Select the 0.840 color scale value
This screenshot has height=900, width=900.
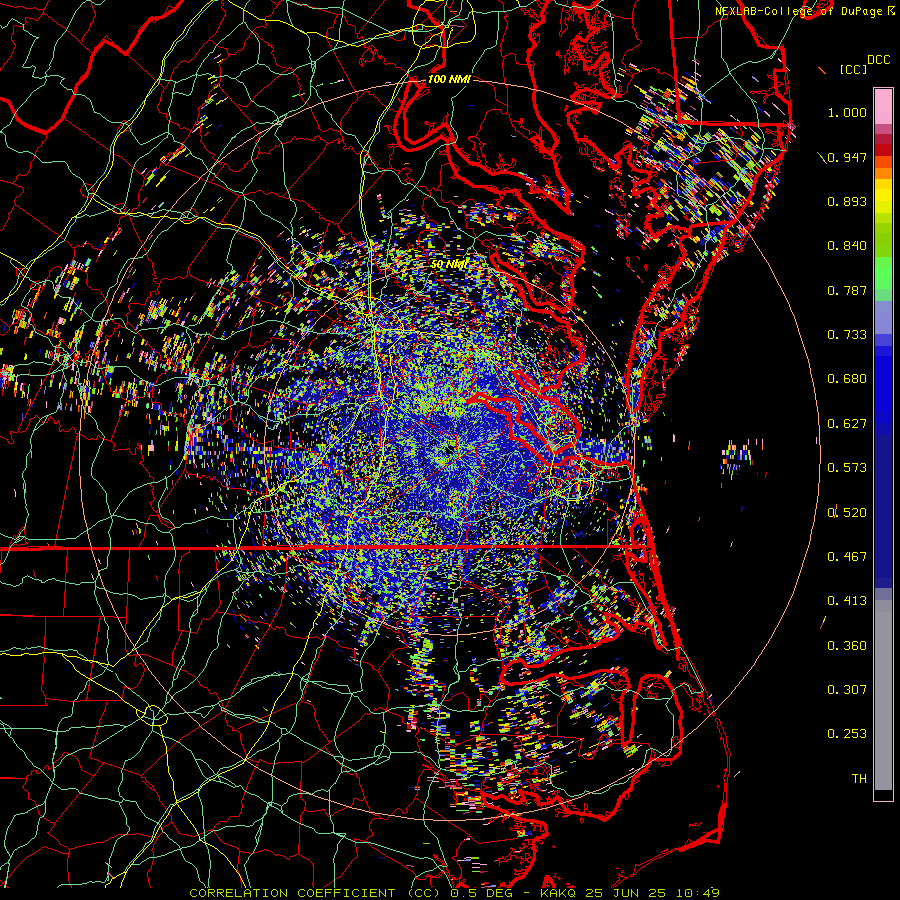(x=847, y=246)
